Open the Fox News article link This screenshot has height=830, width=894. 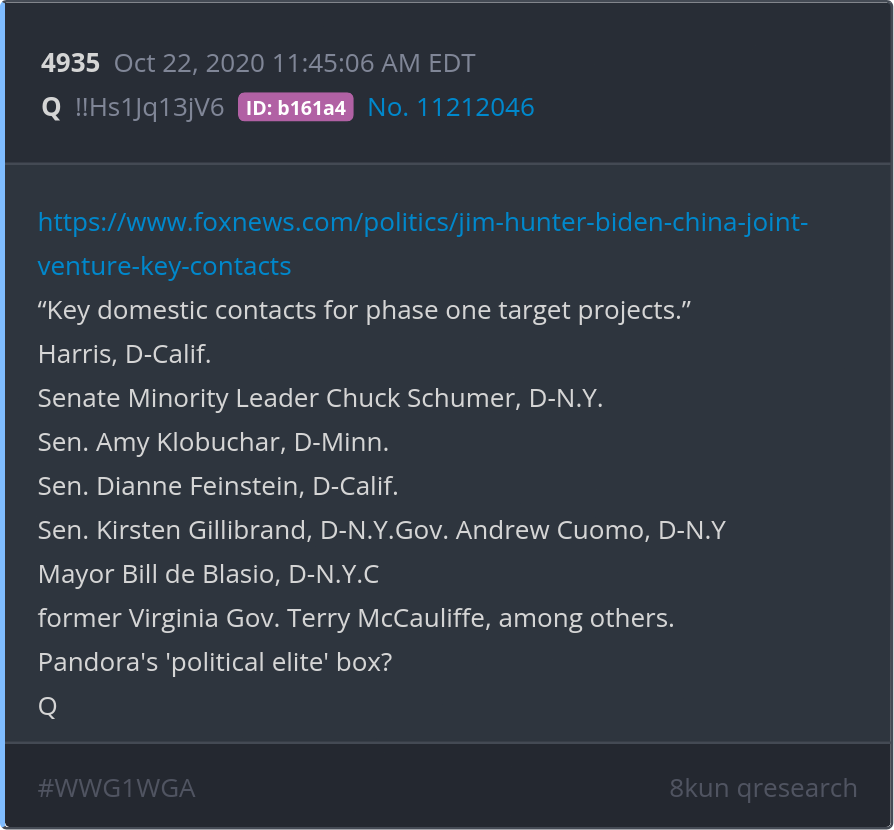pyautogui.click(x=422, y=222)
